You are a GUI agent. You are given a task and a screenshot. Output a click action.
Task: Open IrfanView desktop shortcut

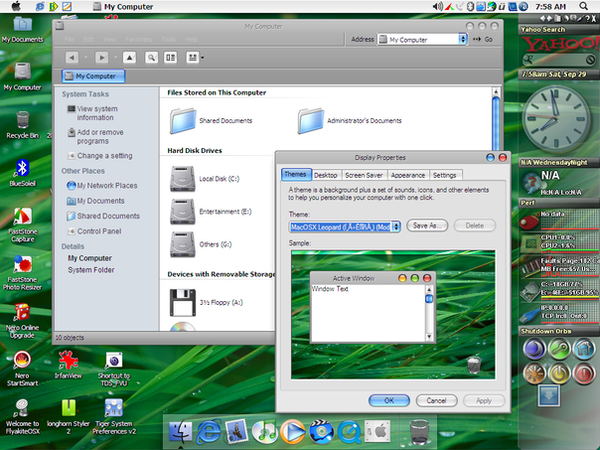point(69,359)
